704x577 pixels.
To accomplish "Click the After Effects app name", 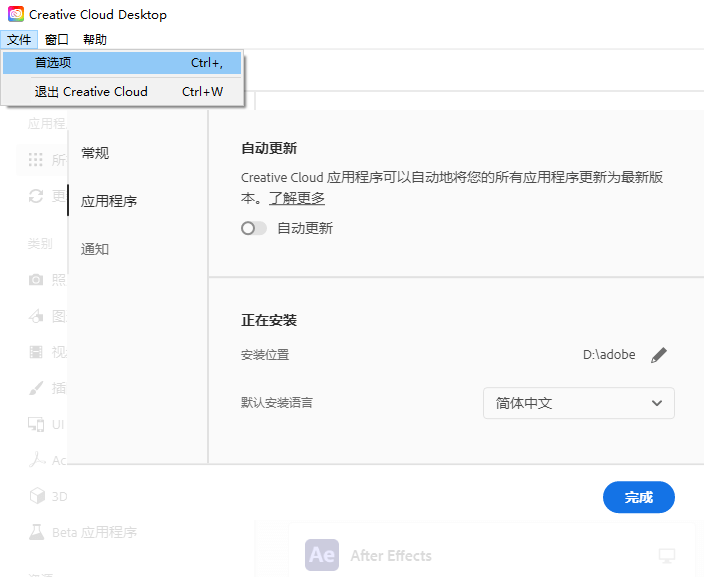I will click(391, 555).
